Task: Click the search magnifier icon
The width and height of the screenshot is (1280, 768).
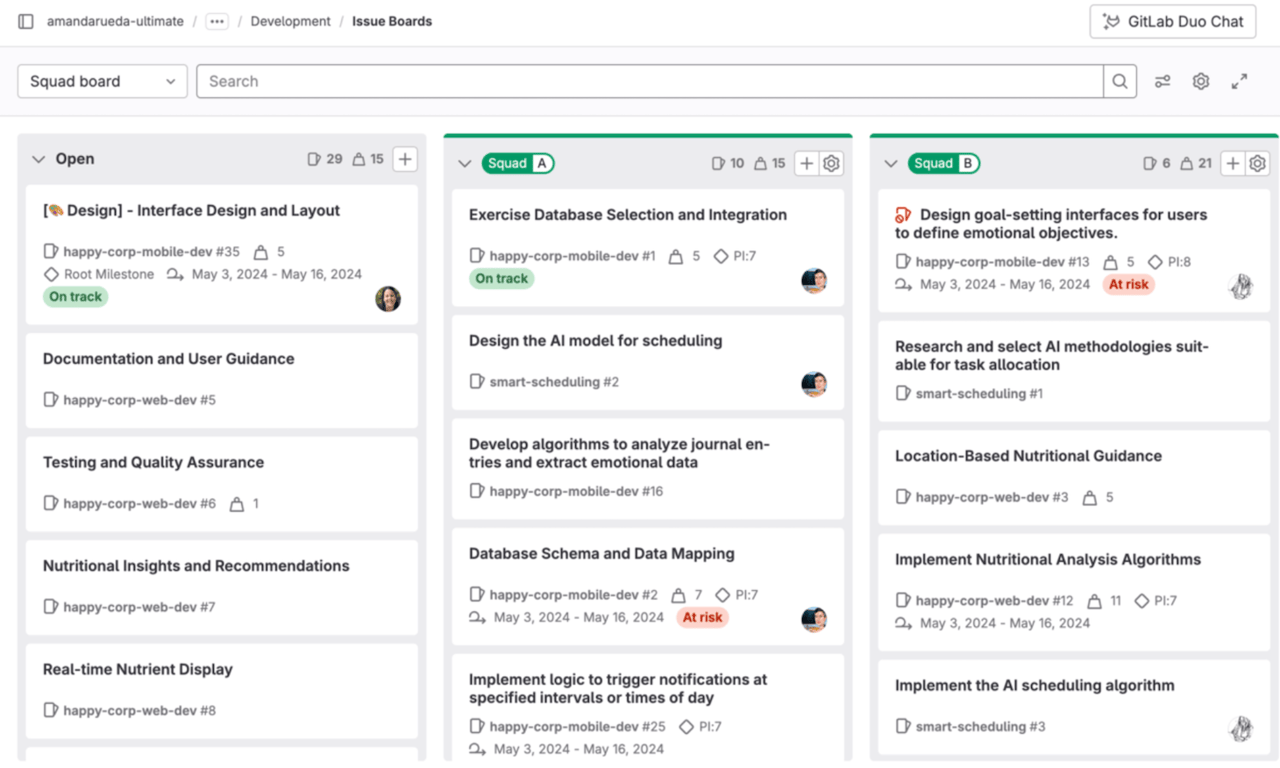Action: [x=1120, y=81]
